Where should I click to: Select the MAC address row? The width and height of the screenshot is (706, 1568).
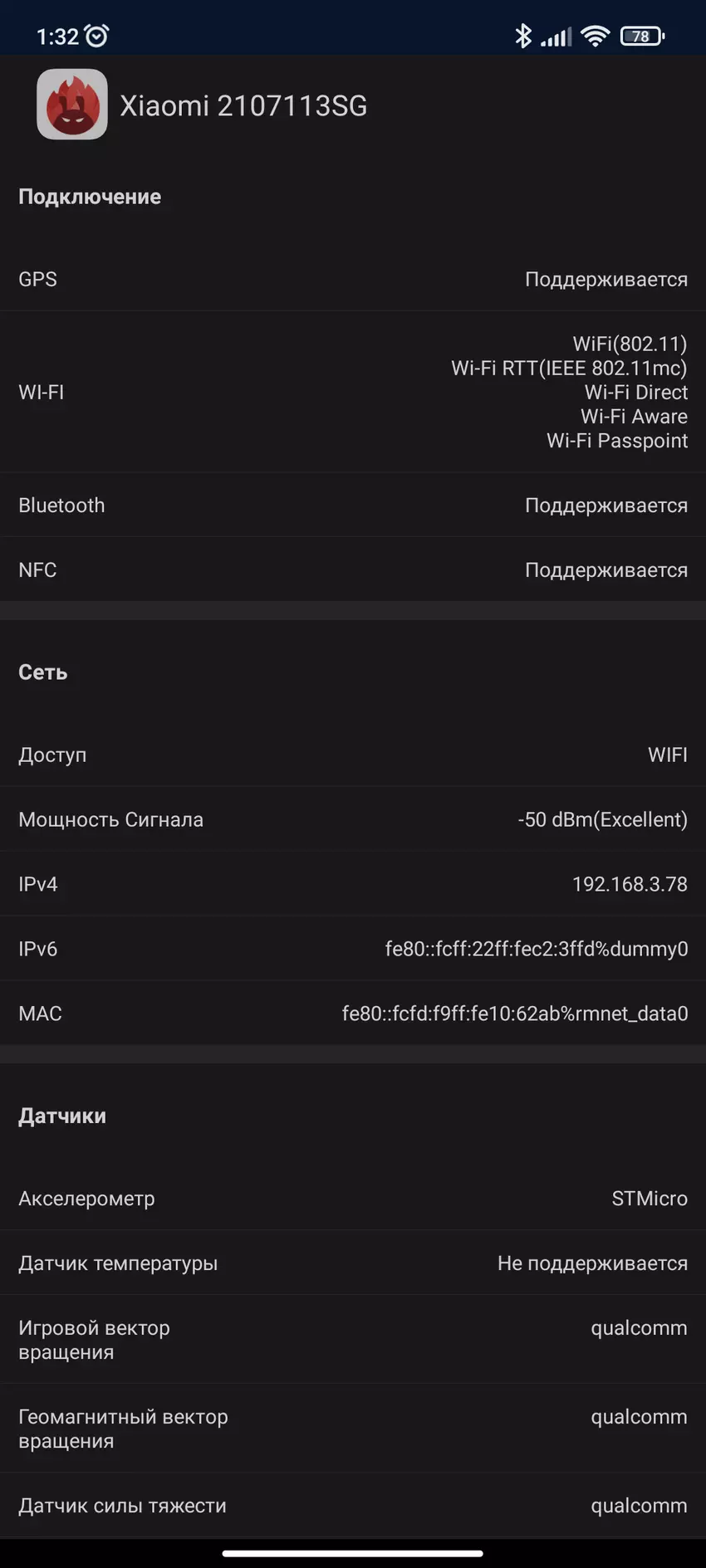click(353, 1014)
